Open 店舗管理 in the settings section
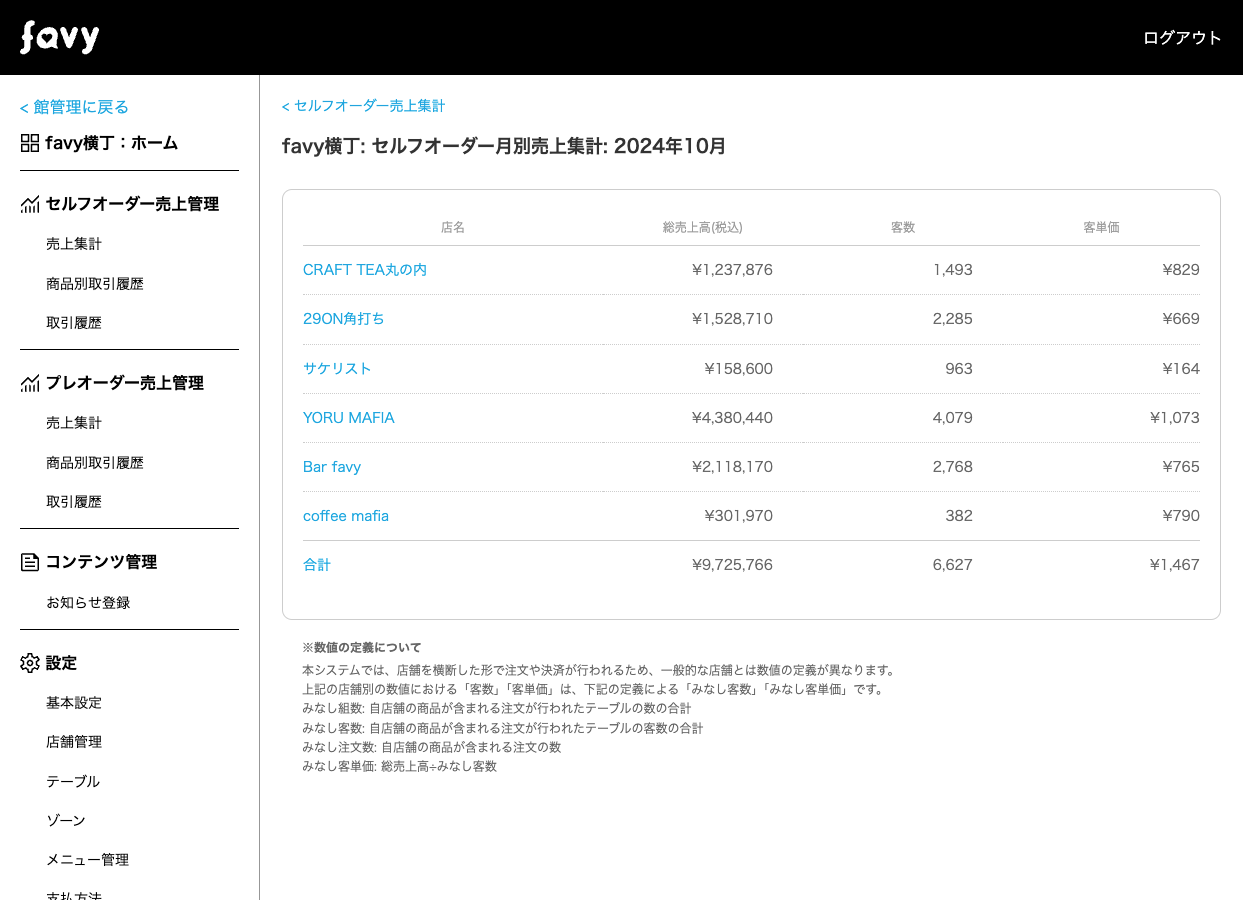Screen dimensions: 1243x900 point(74,742)
